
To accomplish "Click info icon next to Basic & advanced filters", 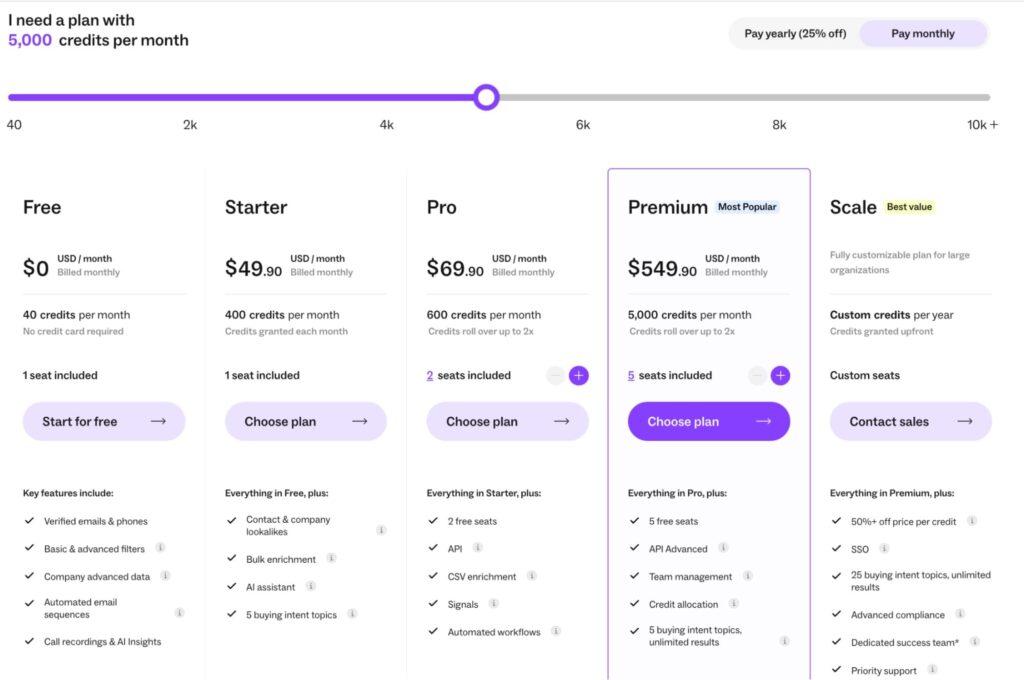I will (160, 548).
